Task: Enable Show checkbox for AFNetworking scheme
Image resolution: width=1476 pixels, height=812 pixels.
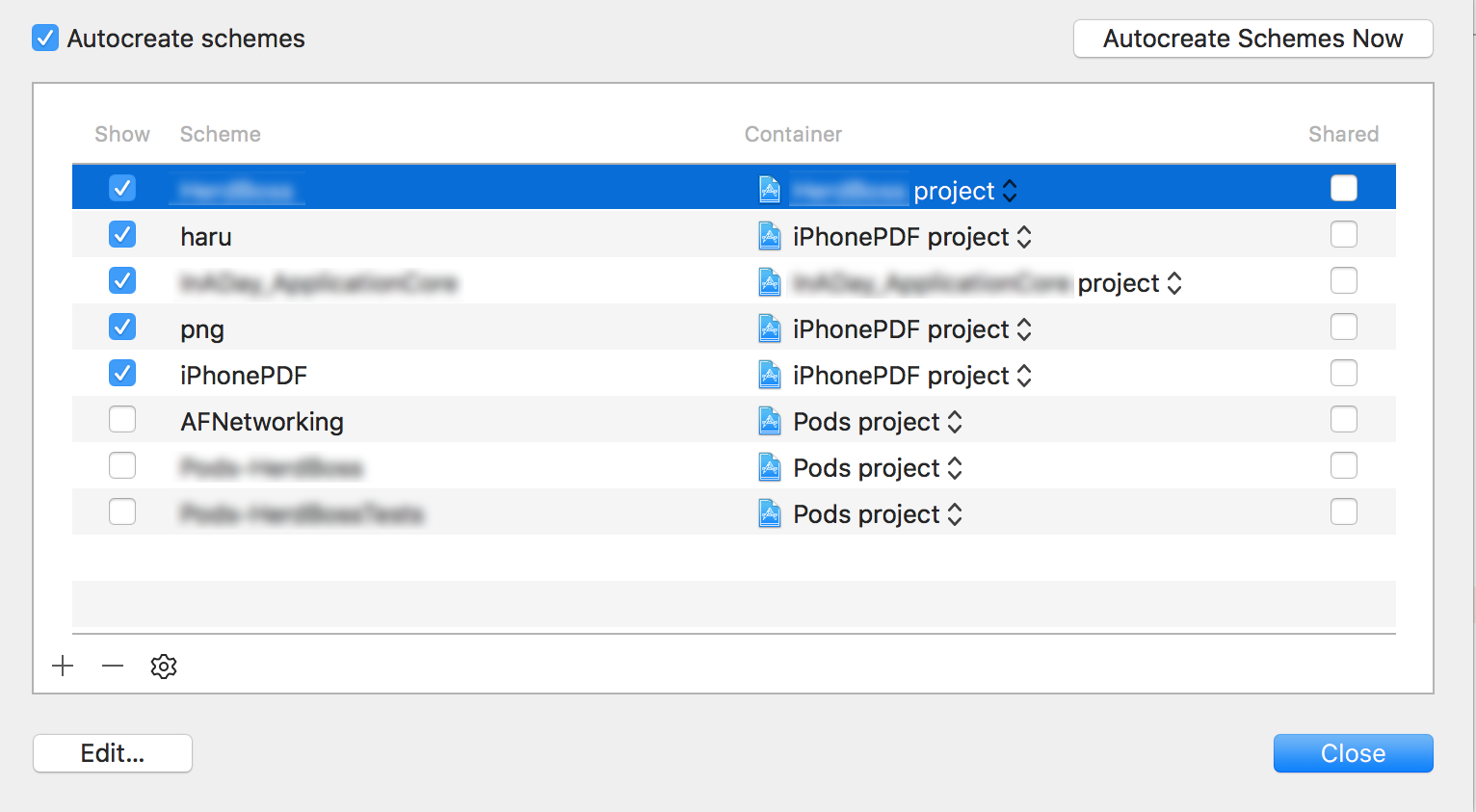Action: coord(122,419)
